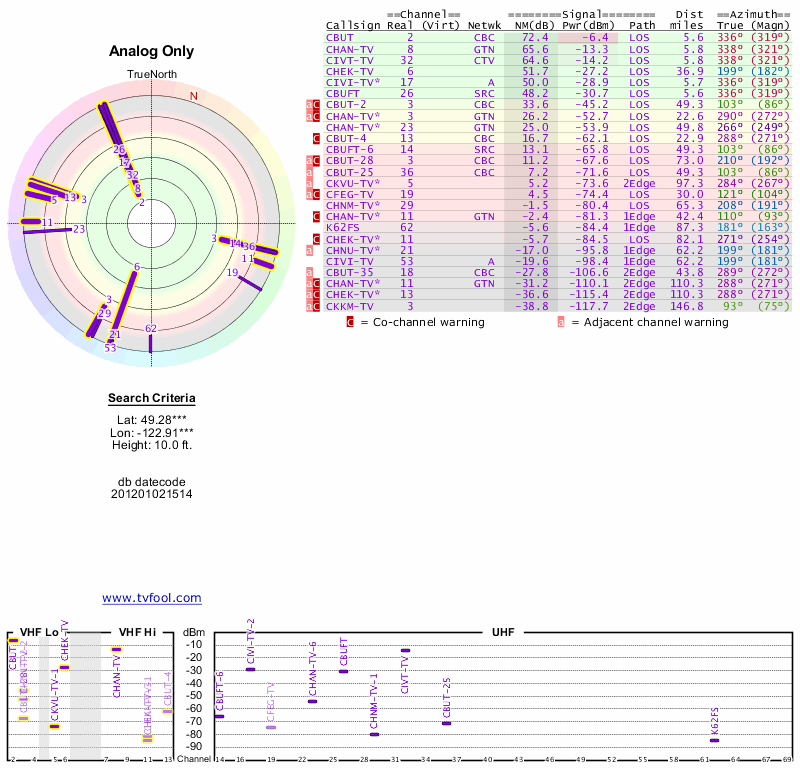The image size is (800, 768).
Task: Click the -6.4 Pwr(dBm) value
Action: (x=595, y=37)
